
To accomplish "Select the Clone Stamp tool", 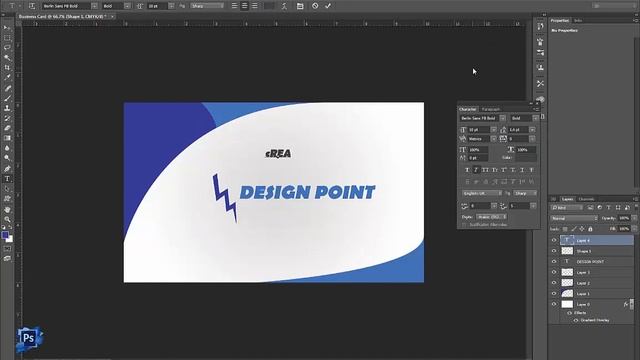I will 7,108.
